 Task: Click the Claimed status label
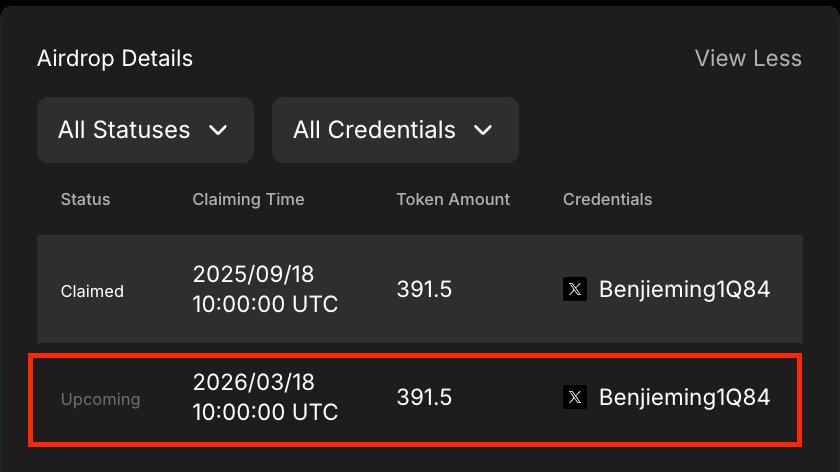point(92,291)
